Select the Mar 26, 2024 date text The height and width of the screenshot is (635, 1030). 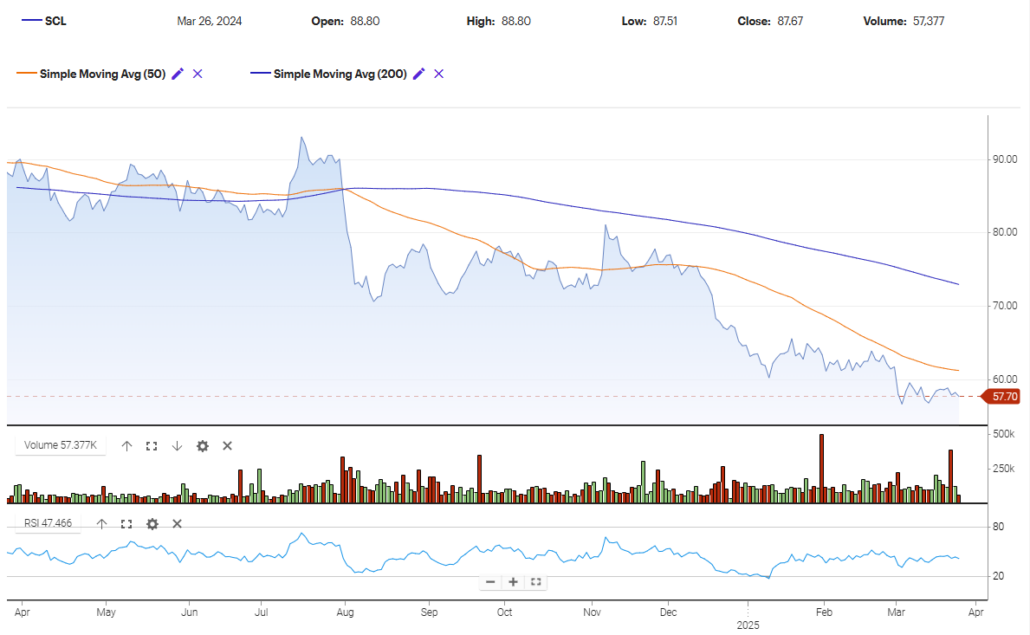click(x=209, y=21)
